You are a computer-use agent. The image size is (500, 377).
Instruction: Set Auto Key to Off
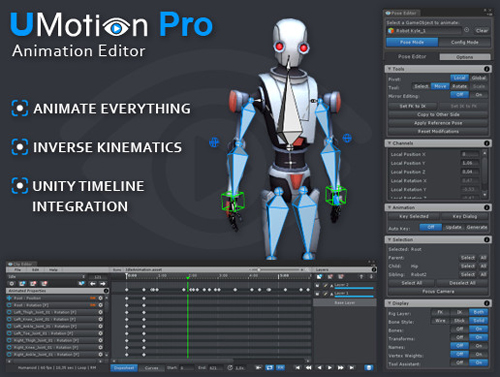[x=431, y=227]
